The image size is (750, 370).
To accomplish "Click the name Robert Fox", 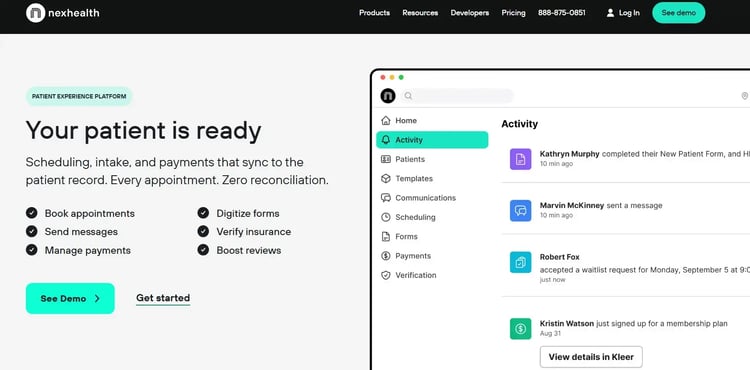I will pos(560,257).
